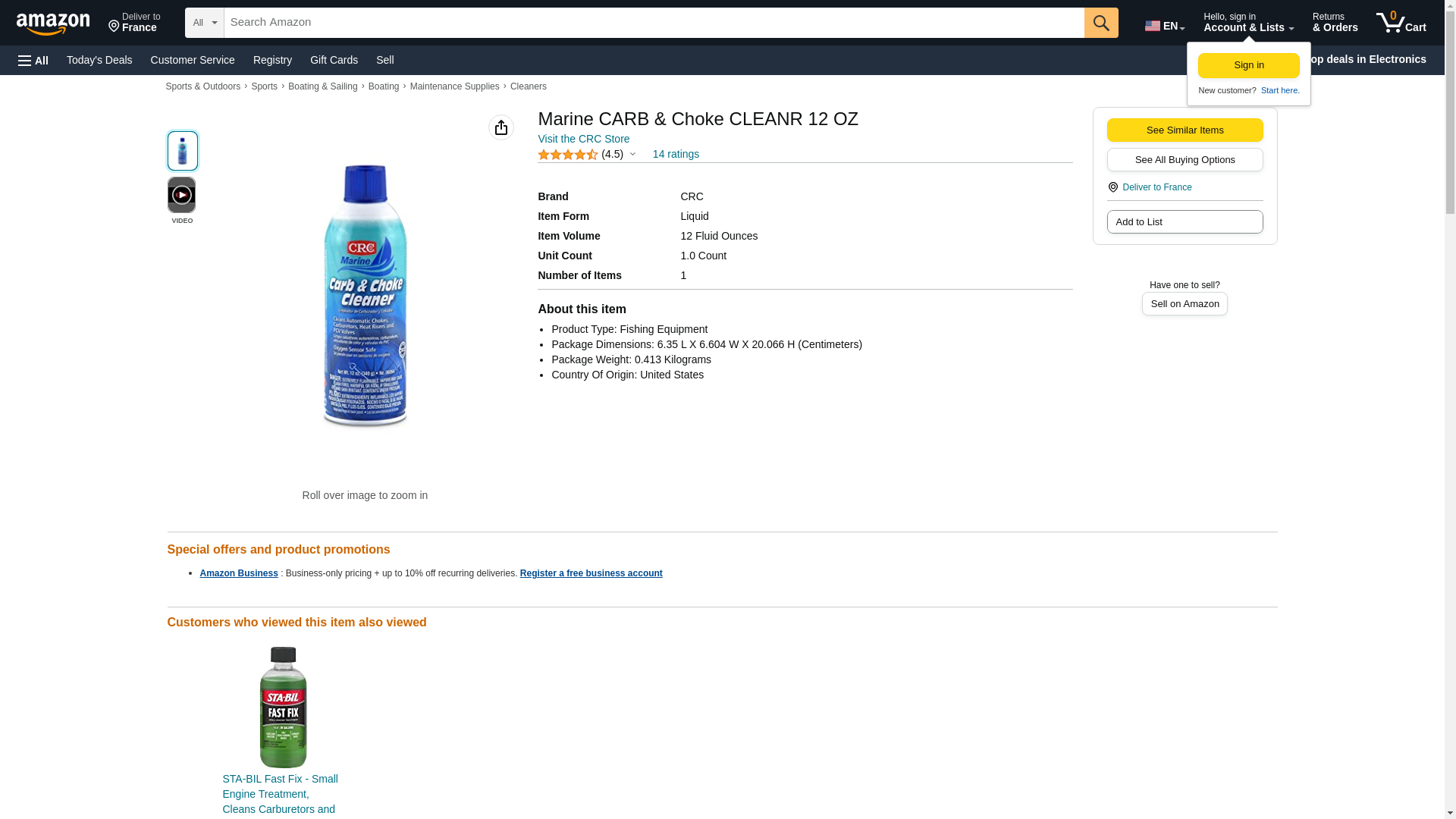Click See Similar Items button
The height and width of the screenshot is (819, 1456).
pyautogui.click(x=1185, y=130)
